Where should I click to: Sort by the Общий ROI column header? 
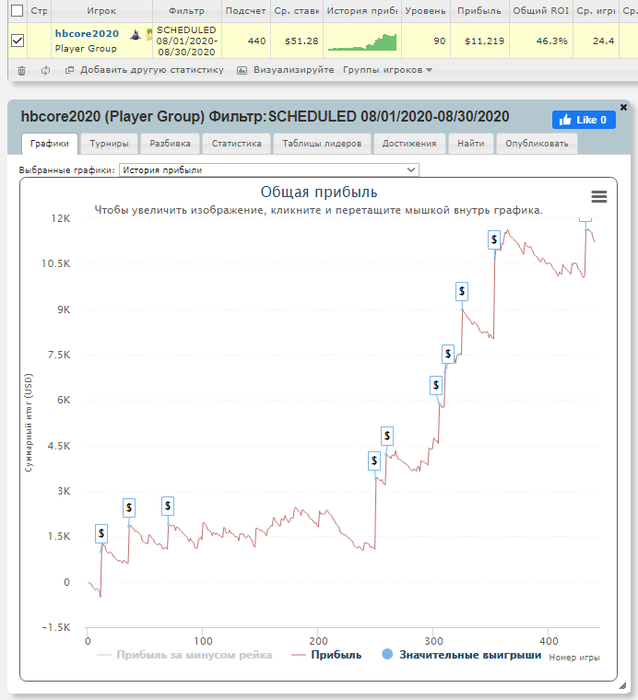[541, 11]
